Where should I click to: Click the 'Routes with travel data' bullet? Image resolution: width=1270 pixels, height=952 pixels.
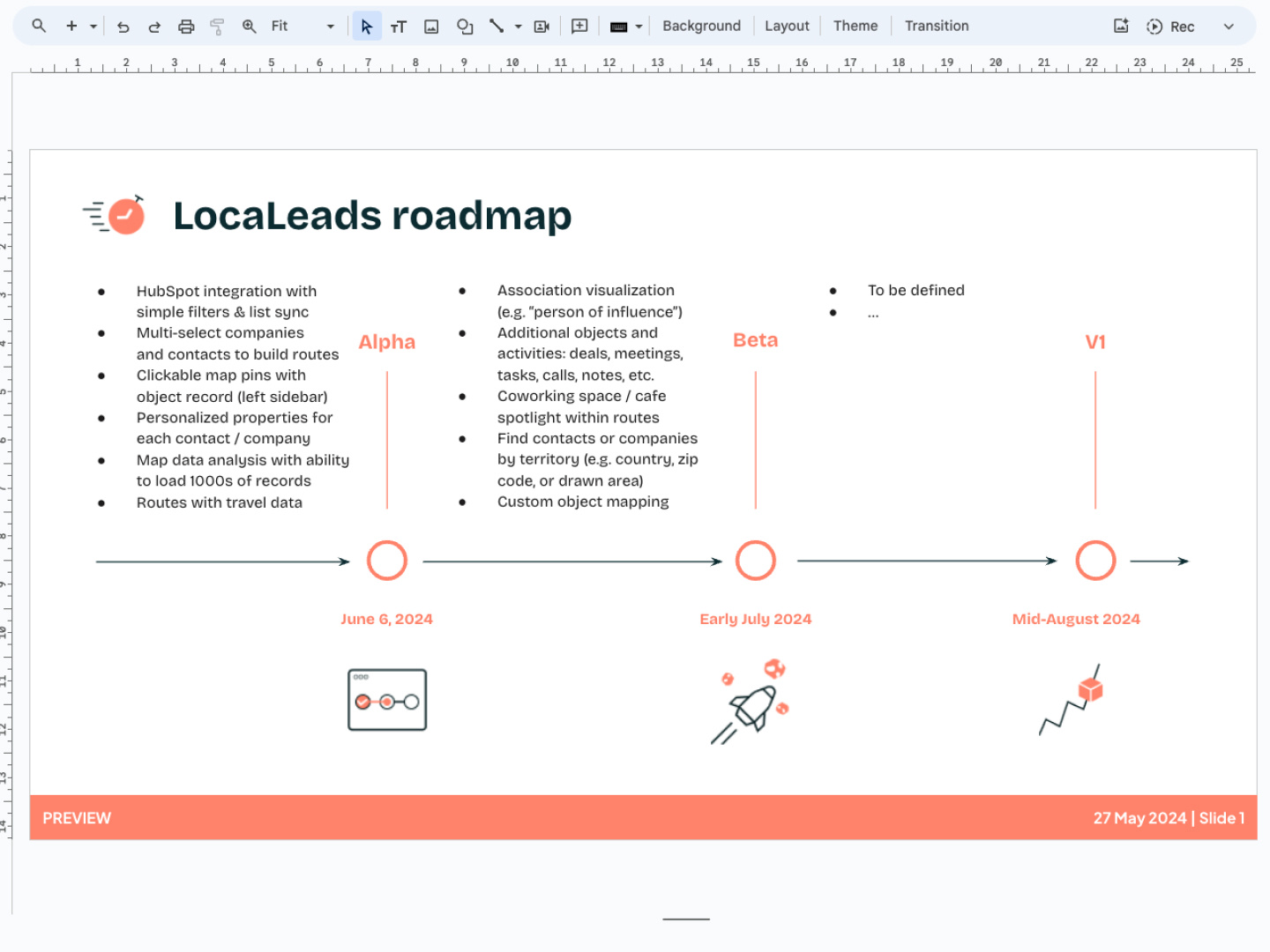(x=220, y=502)
